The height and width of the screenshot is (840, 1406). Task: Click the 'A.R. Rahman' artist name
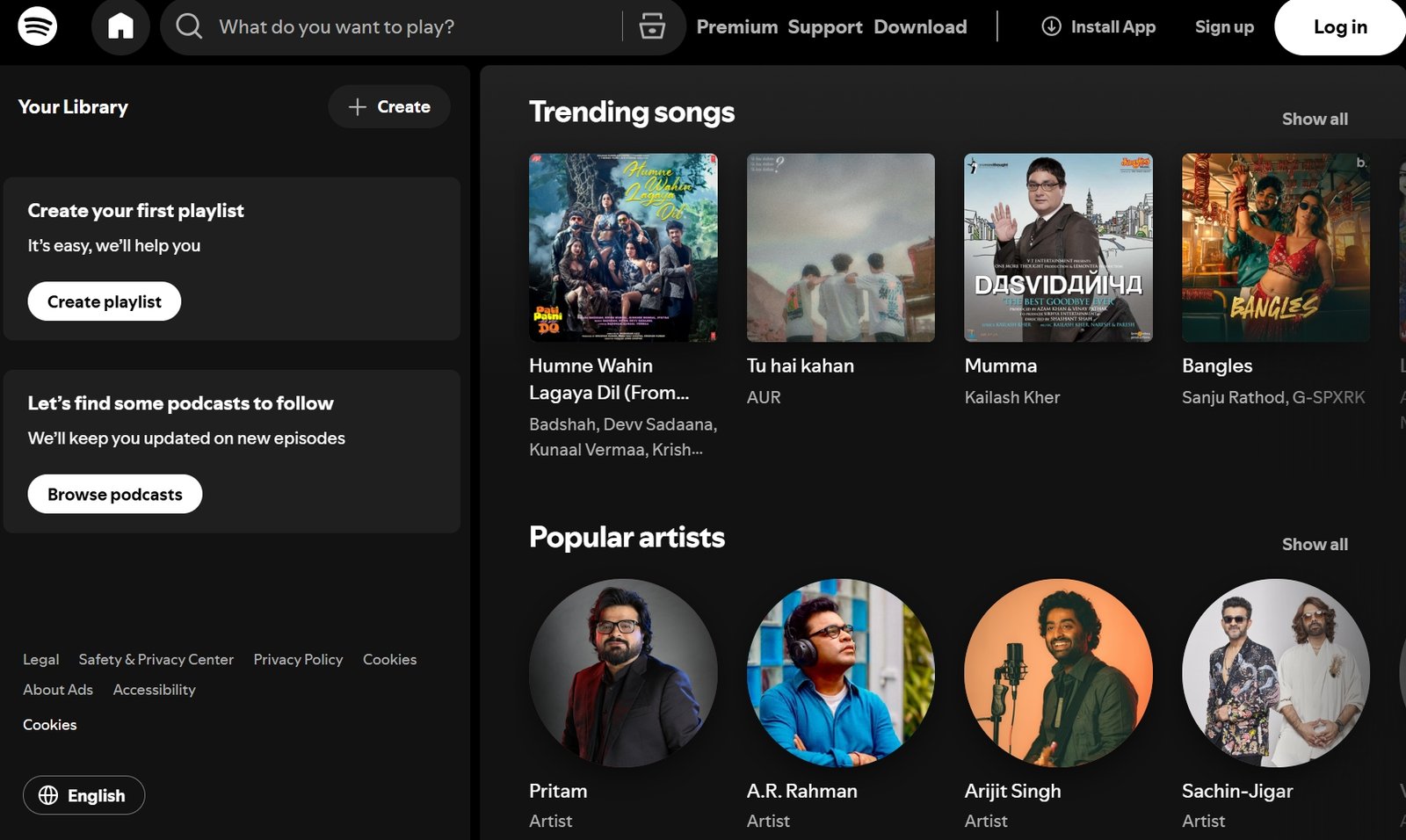[802, 791]
